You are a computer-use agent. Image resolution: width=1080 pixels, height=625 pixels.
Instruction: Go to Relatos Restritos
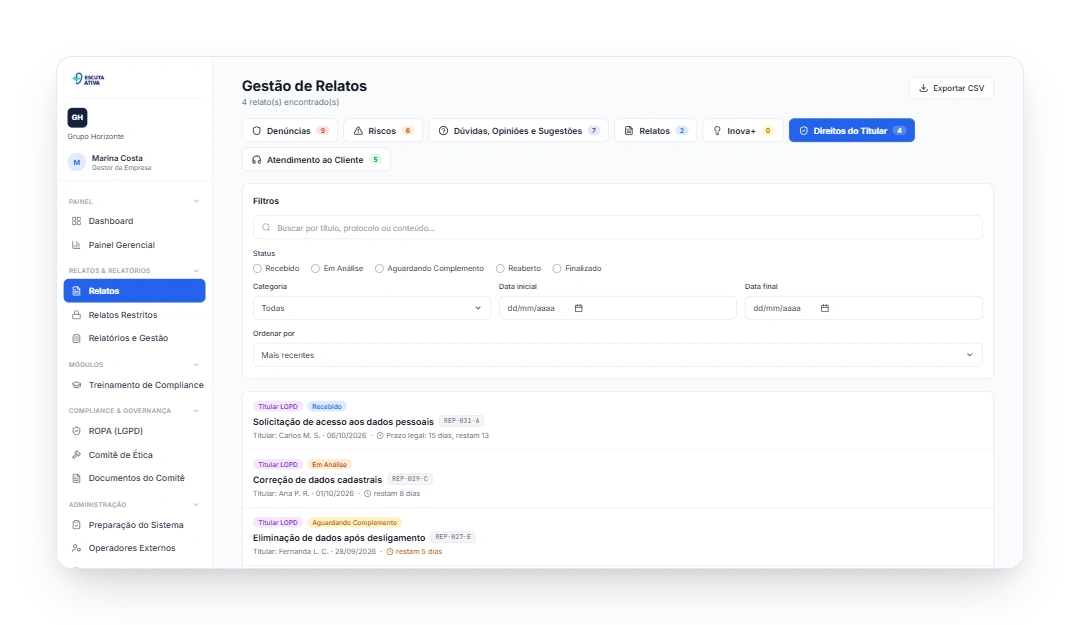[134, 315]
